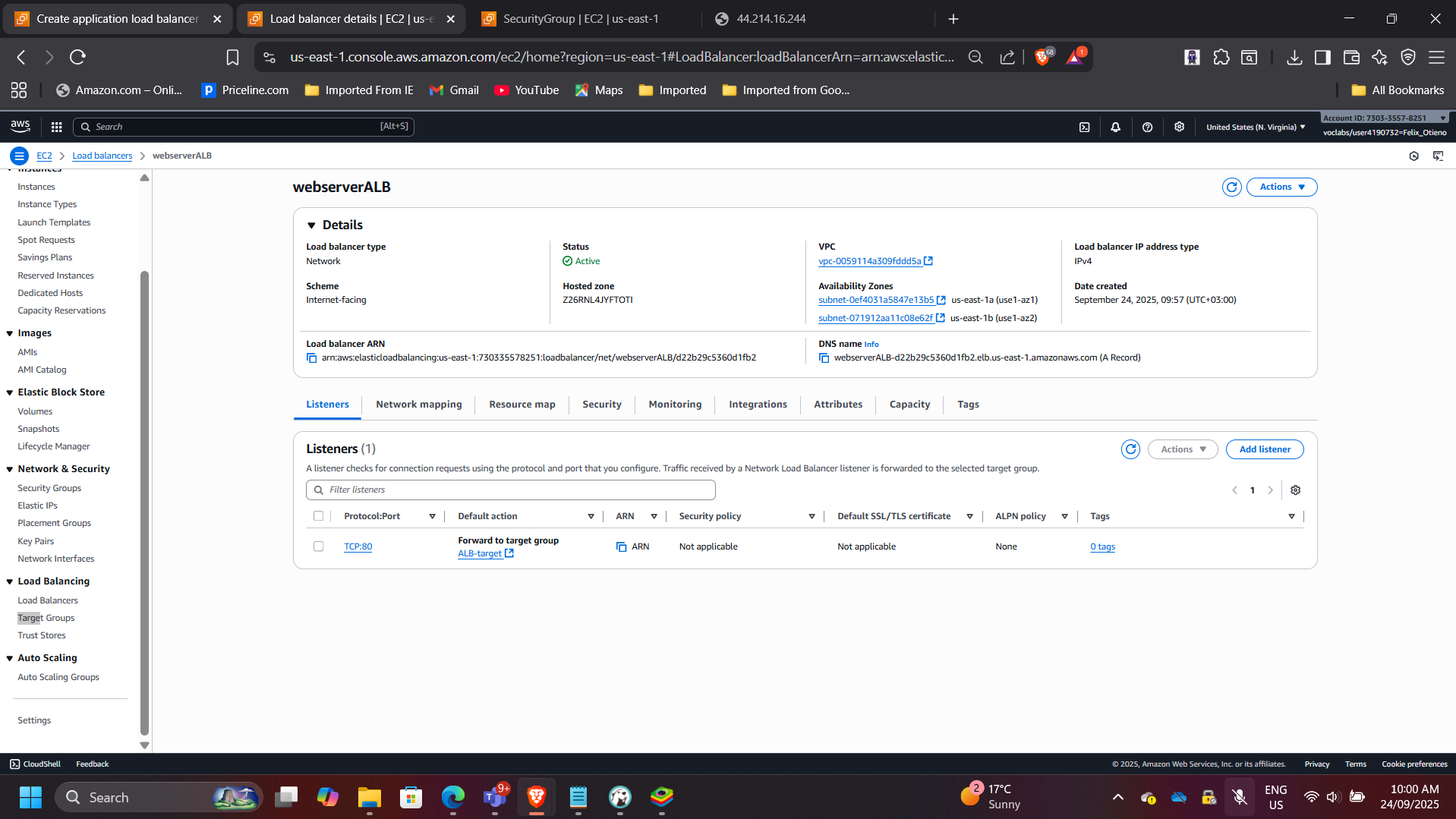Open the region selector N. Virginia

pyautogui.click(x=1255, y=128)
